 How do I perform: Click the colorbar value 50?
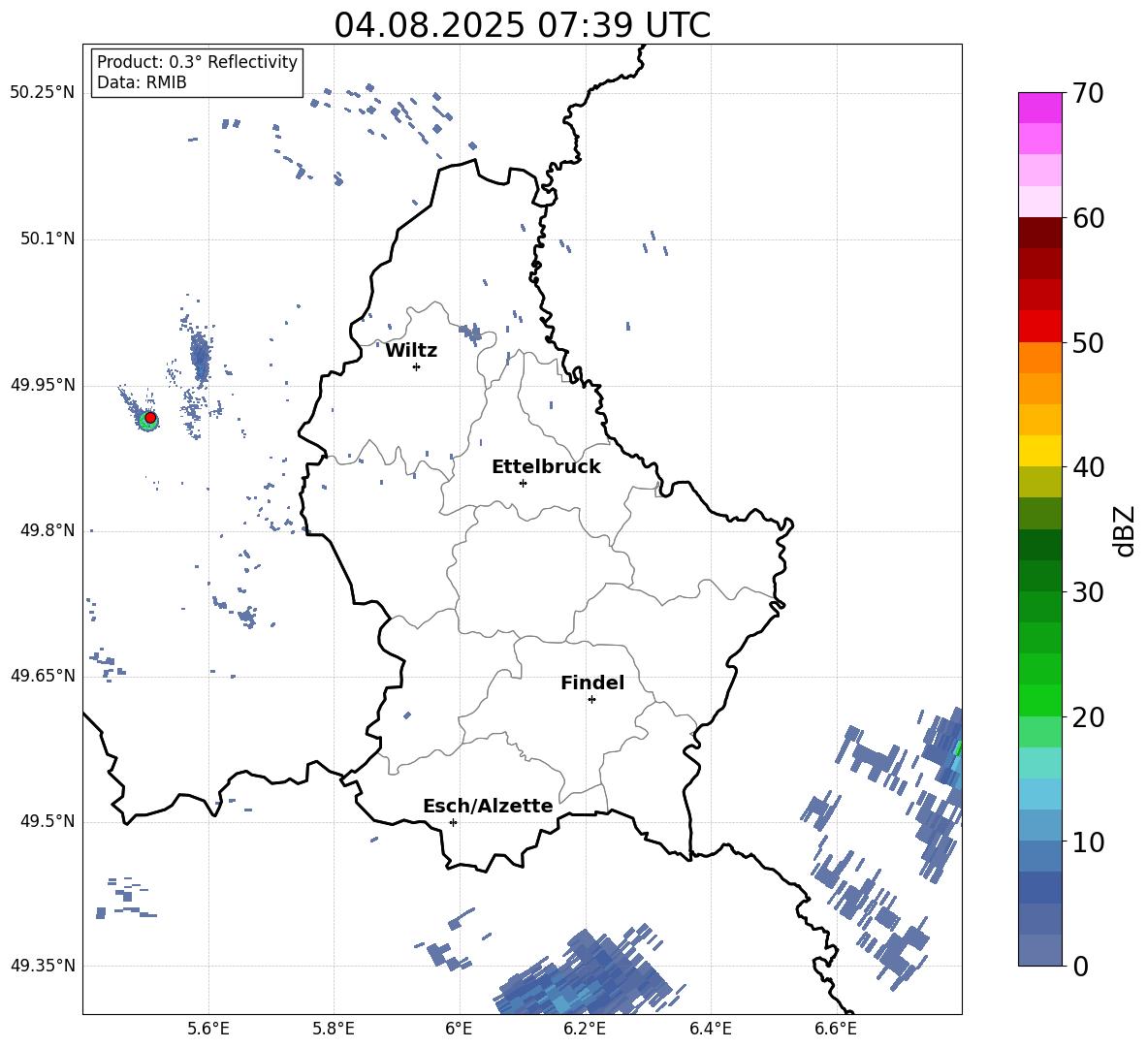click(x=1088, y=342)
